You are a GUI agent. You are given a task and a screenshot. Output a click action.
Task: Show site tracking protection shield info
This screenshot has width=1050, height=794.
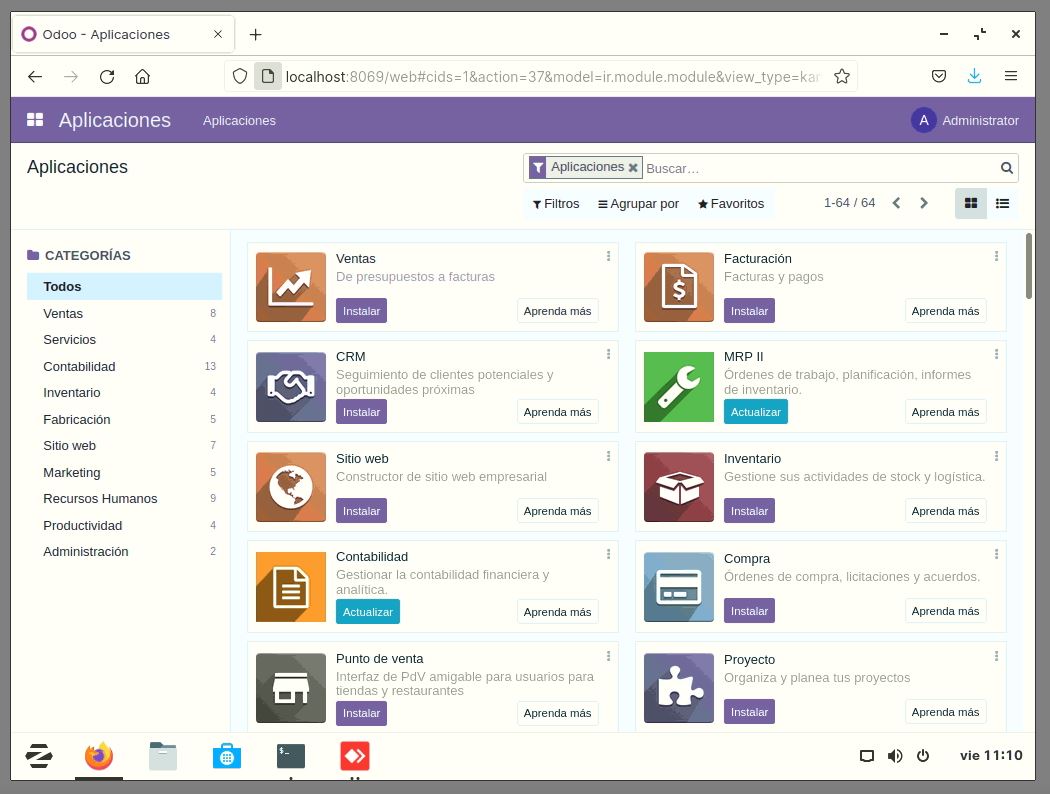click(240, 76)
